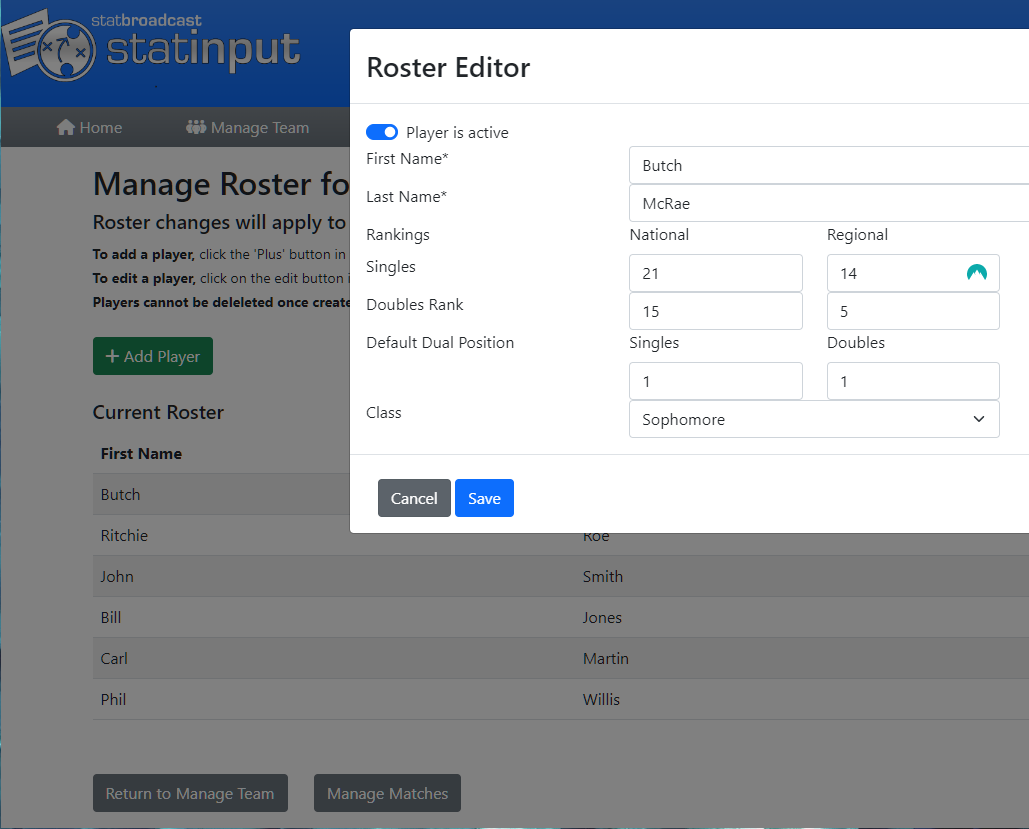
Task: Open the Home menu item
Action: pos(90,127)
